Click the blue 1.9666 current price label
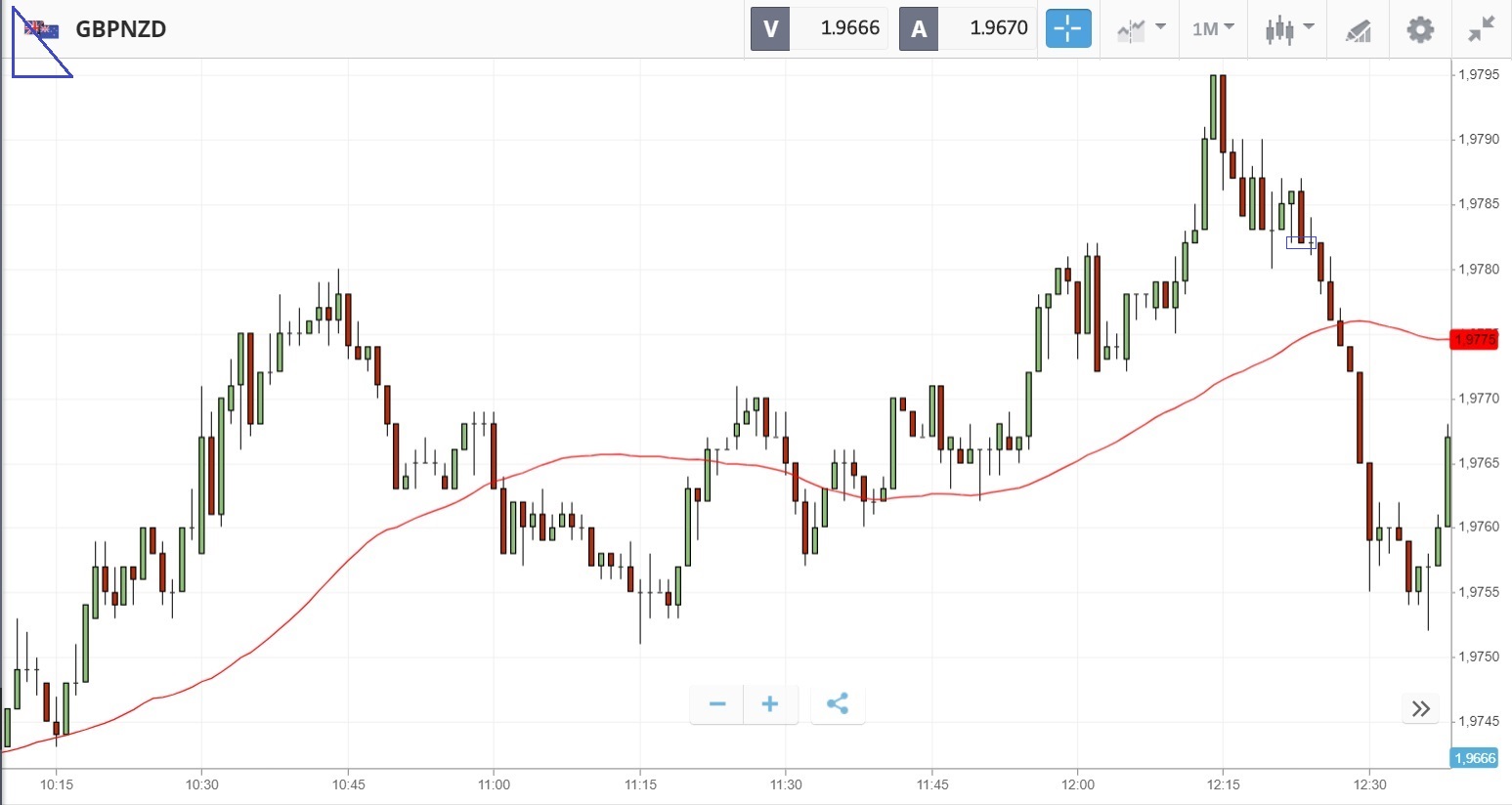The height and width of the screenshot is (805, 1512). [1474, 758]
